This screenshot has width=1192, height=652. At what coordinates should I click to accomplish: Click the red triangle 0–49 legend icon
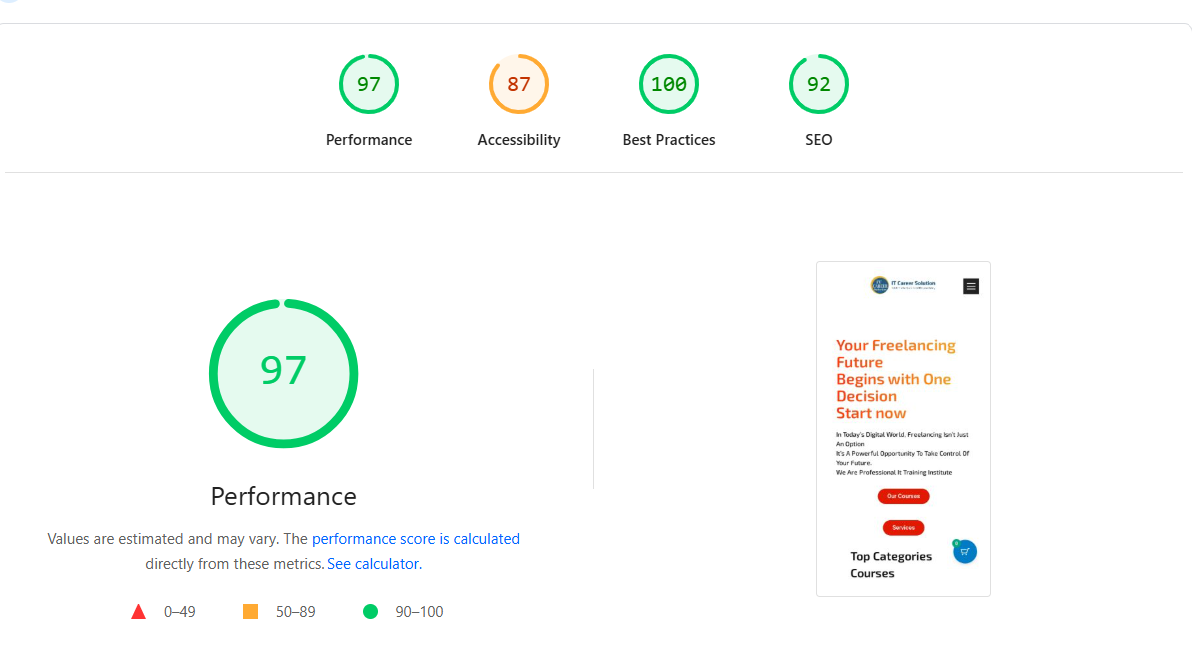coord(138,611)
